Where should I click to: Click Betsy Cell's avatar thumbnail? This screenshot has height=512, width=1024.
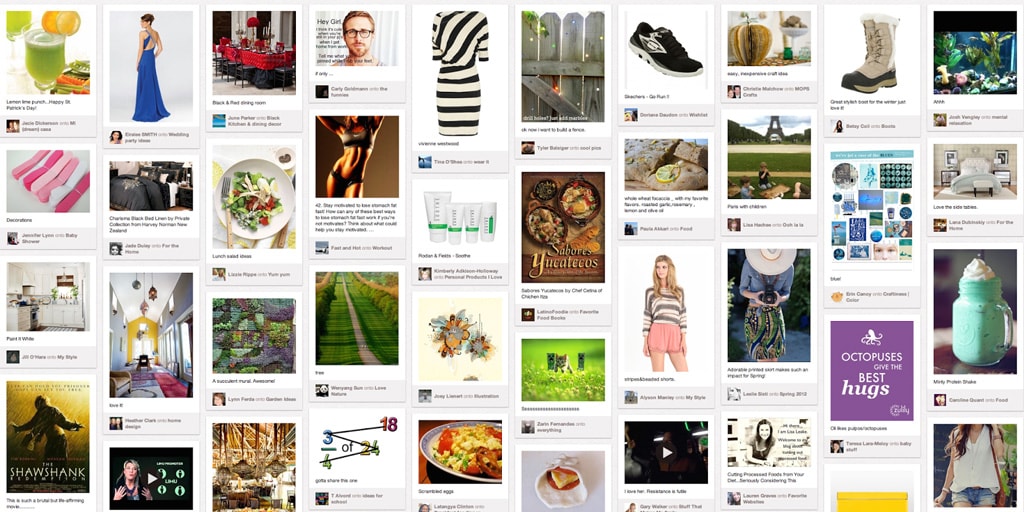(x=837, y=126)
